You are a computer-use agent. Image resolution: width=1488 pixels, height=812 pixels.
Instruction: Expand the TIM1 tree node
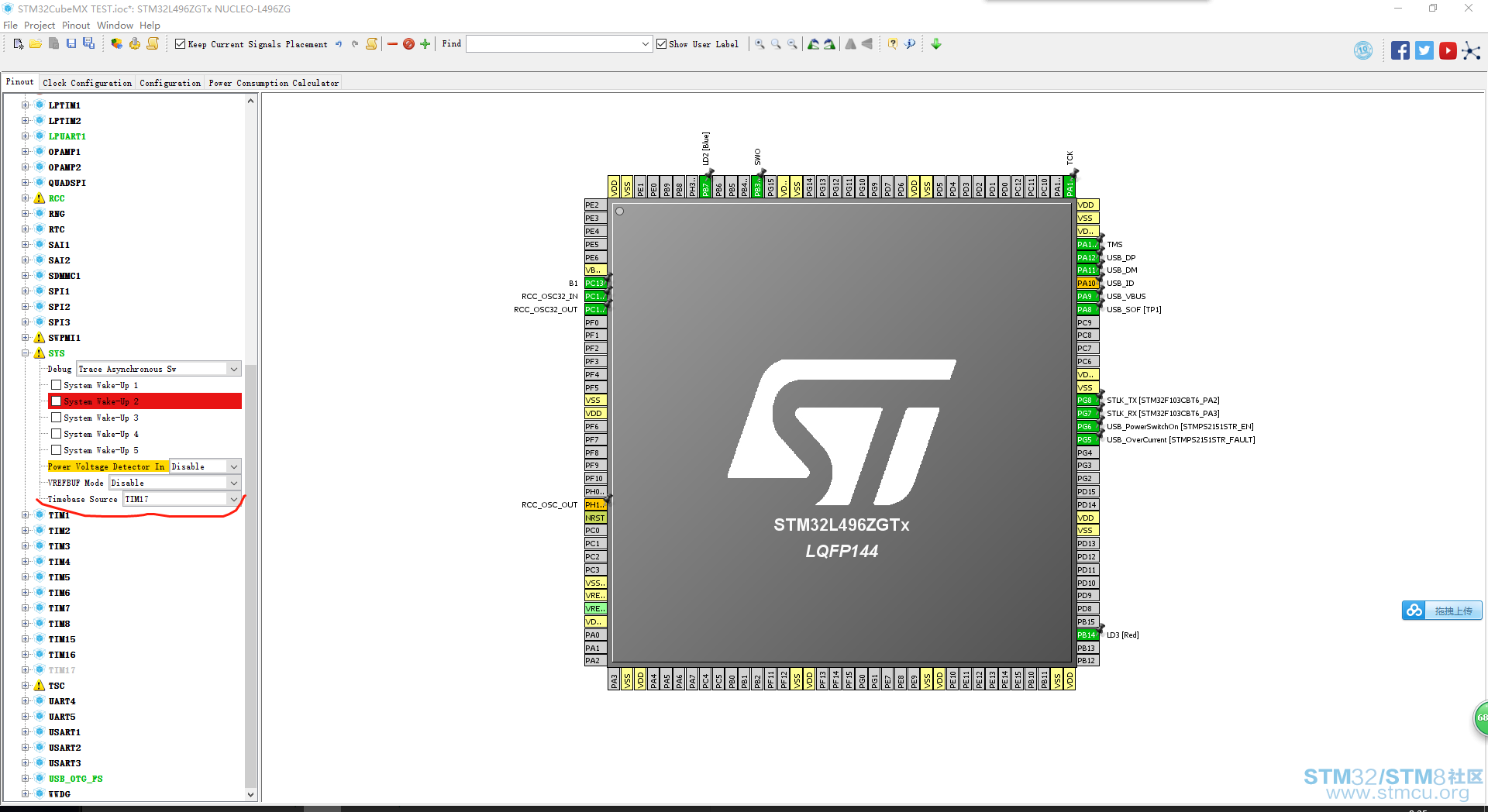(x=26, y=514)
